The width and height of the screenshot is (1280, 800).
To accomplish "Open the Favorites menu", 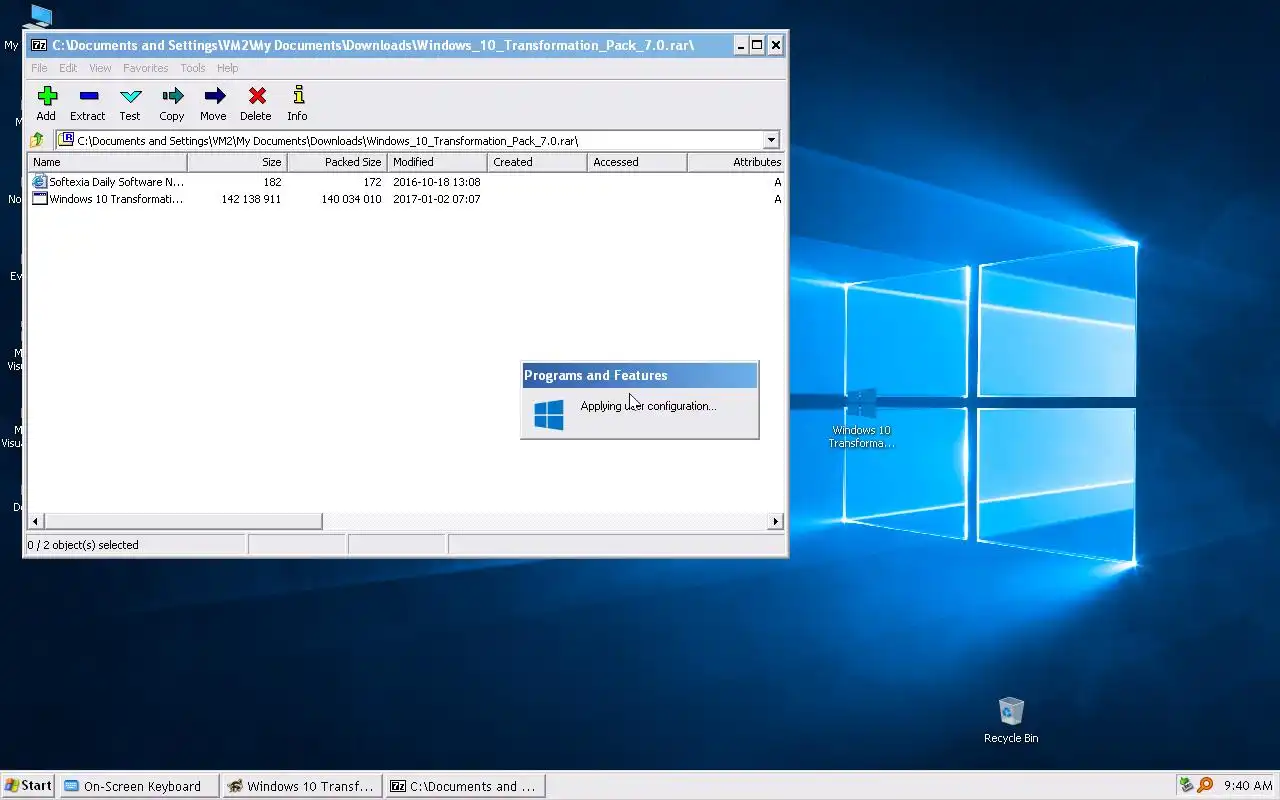I will (146, 68).
